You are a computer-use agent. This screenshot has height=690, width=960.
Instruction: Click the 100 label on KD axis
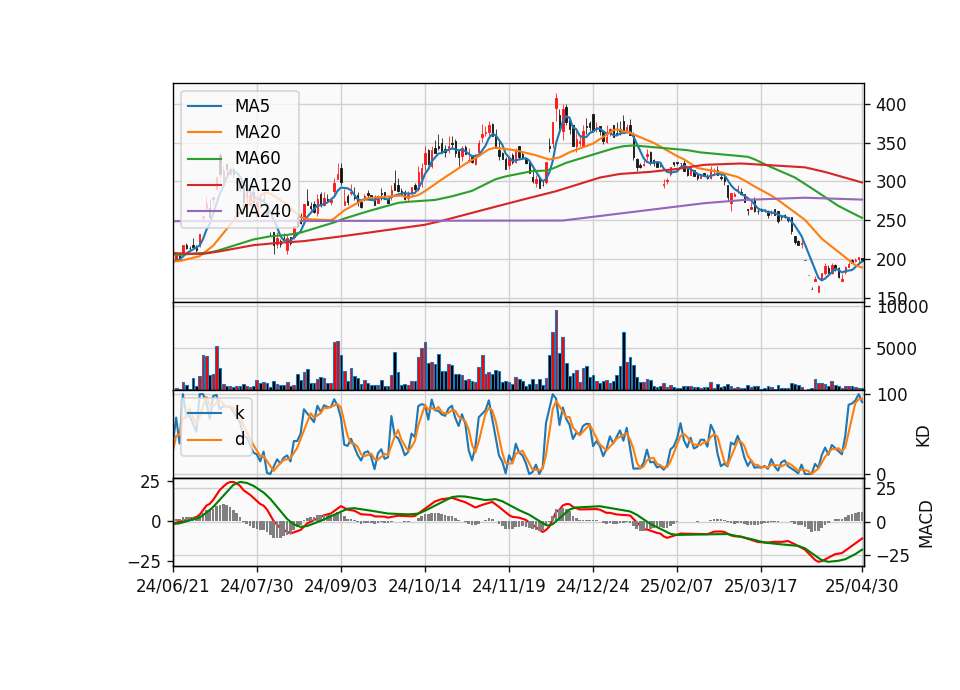[x=891, y=396]
